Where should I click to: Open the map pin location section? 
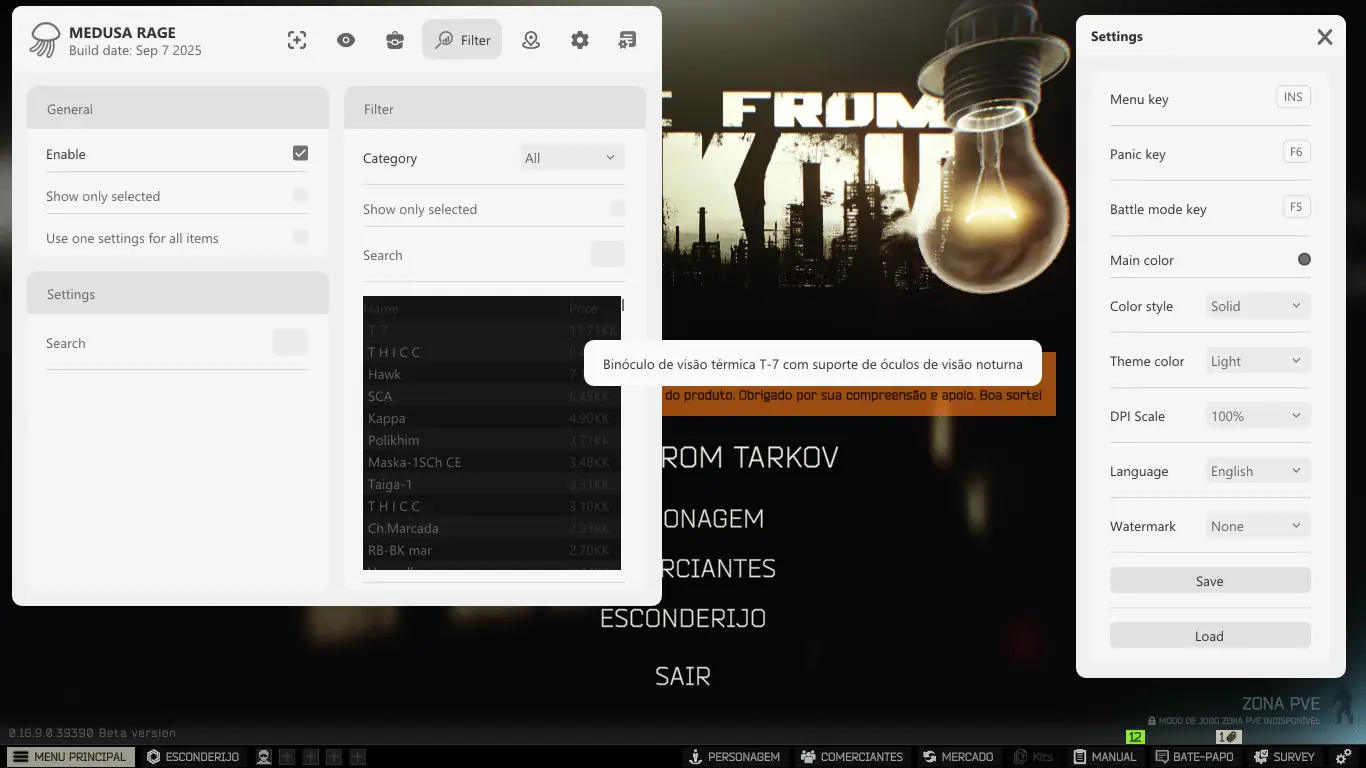pos(531,40)
